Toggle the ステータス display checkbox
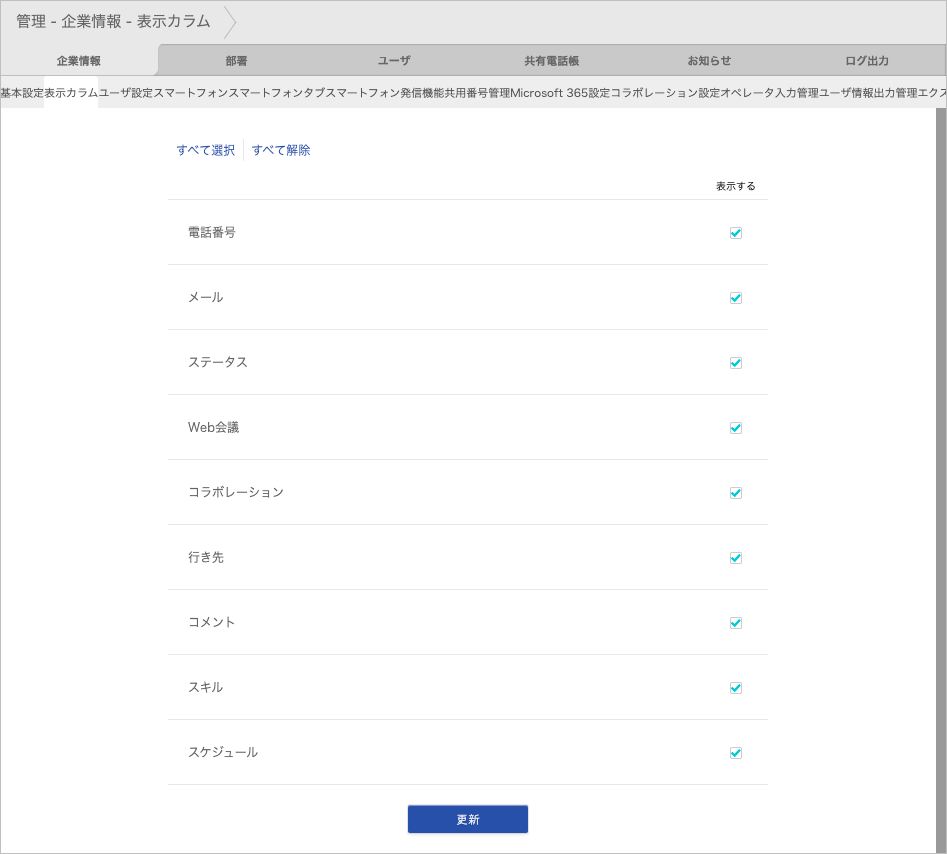The image size is (947, 854). pyautogui.click(x=736, y=363)
